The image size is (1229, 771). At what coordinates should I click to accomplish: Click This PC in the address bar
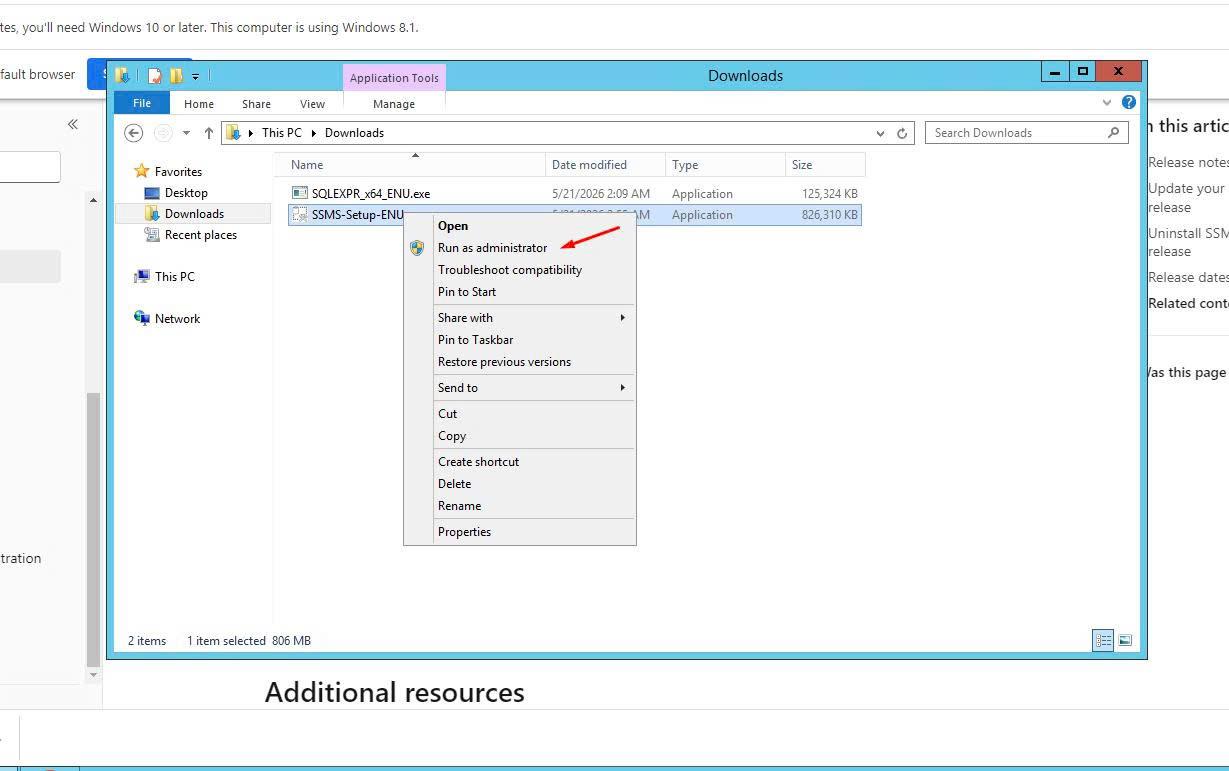pyautogui.click(x=281, y=133)
